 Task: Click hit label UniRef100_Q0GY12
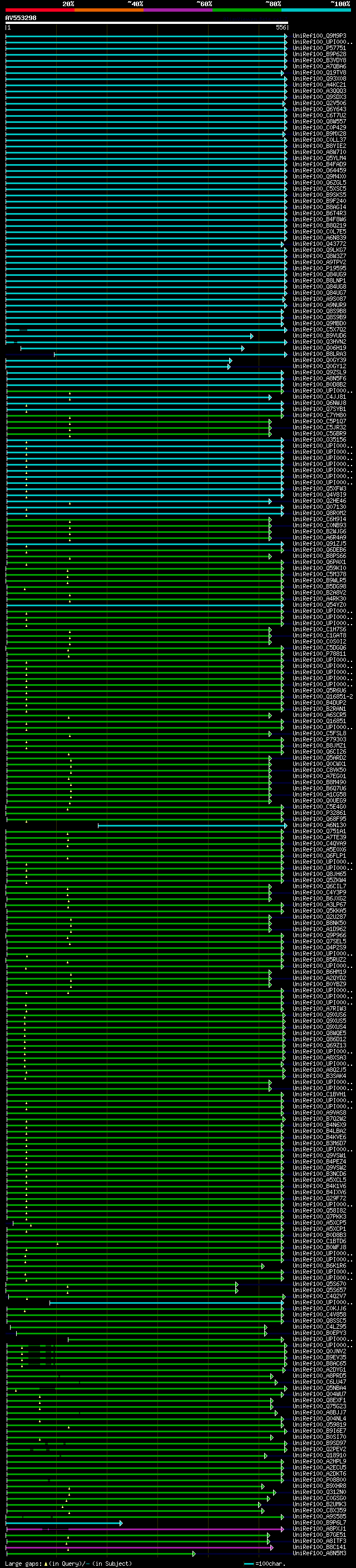[x=319, y=367]
